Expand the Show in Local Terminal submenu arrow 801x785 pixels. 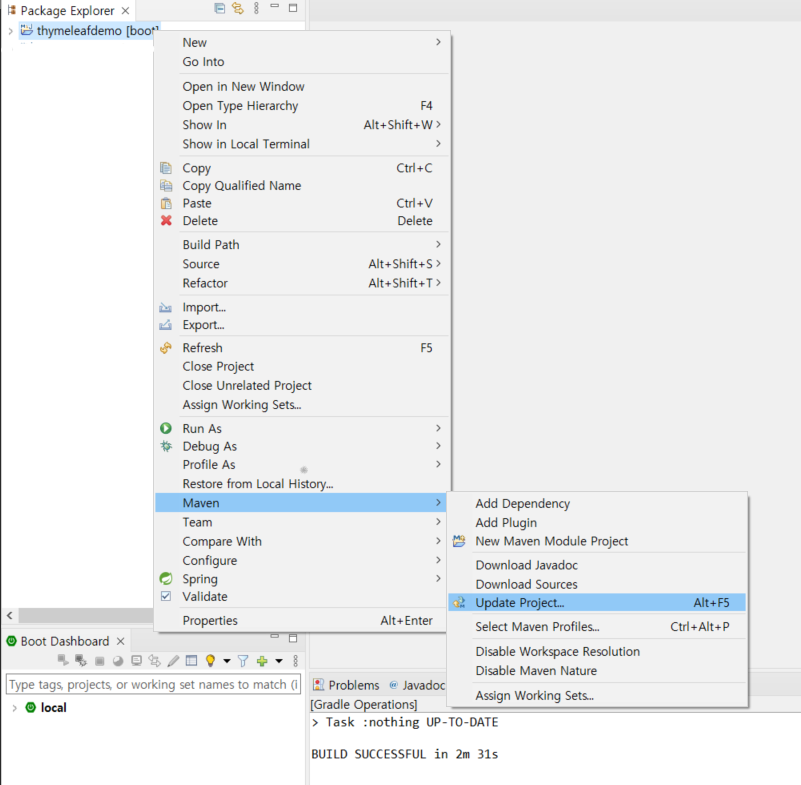coord(438,144)
